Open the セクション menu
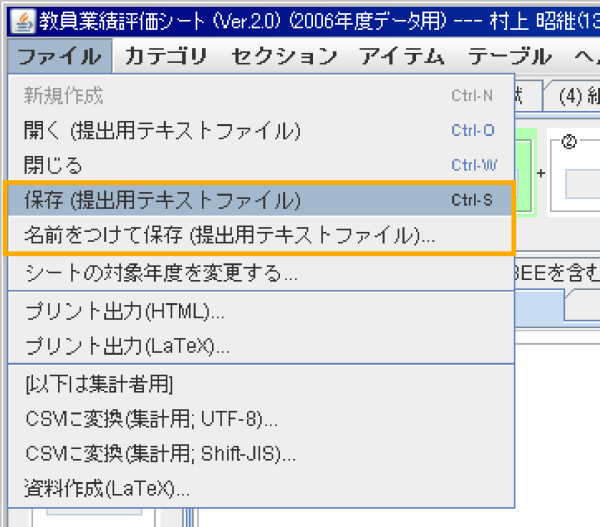Viewport: 600px width, 527px height. coord(284,57)
